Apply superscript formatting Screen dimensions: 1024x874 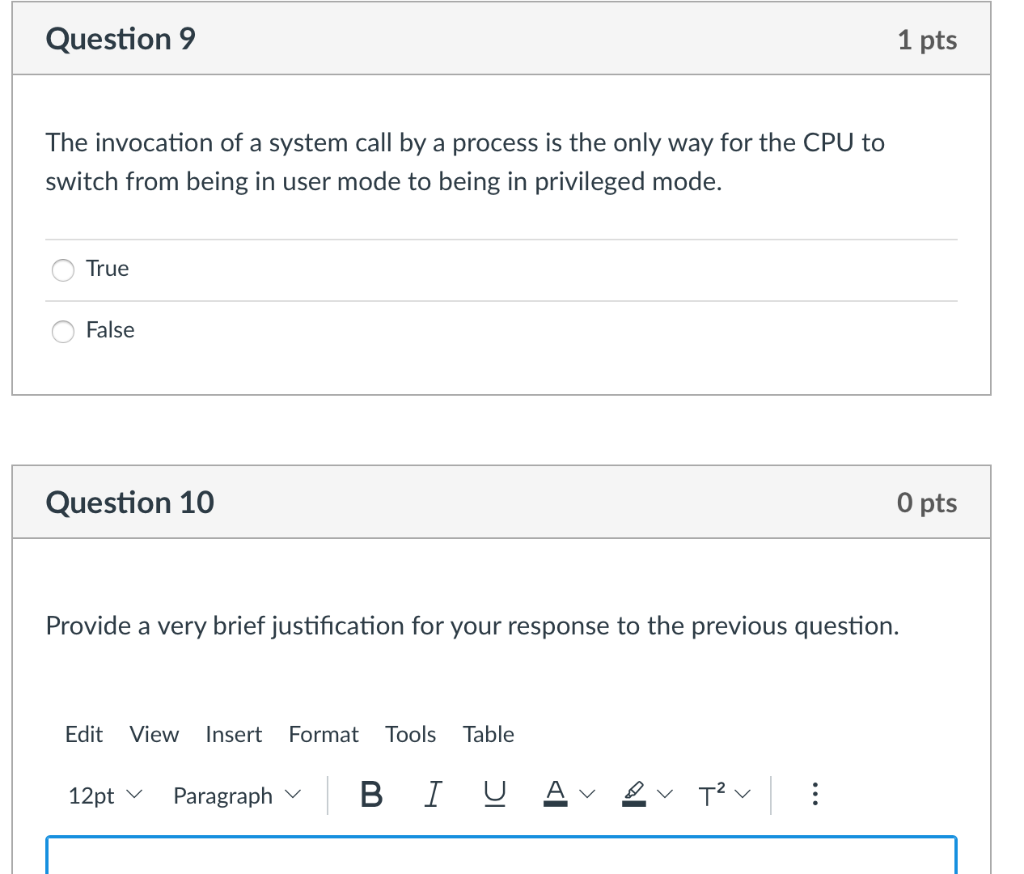(710, 793)
